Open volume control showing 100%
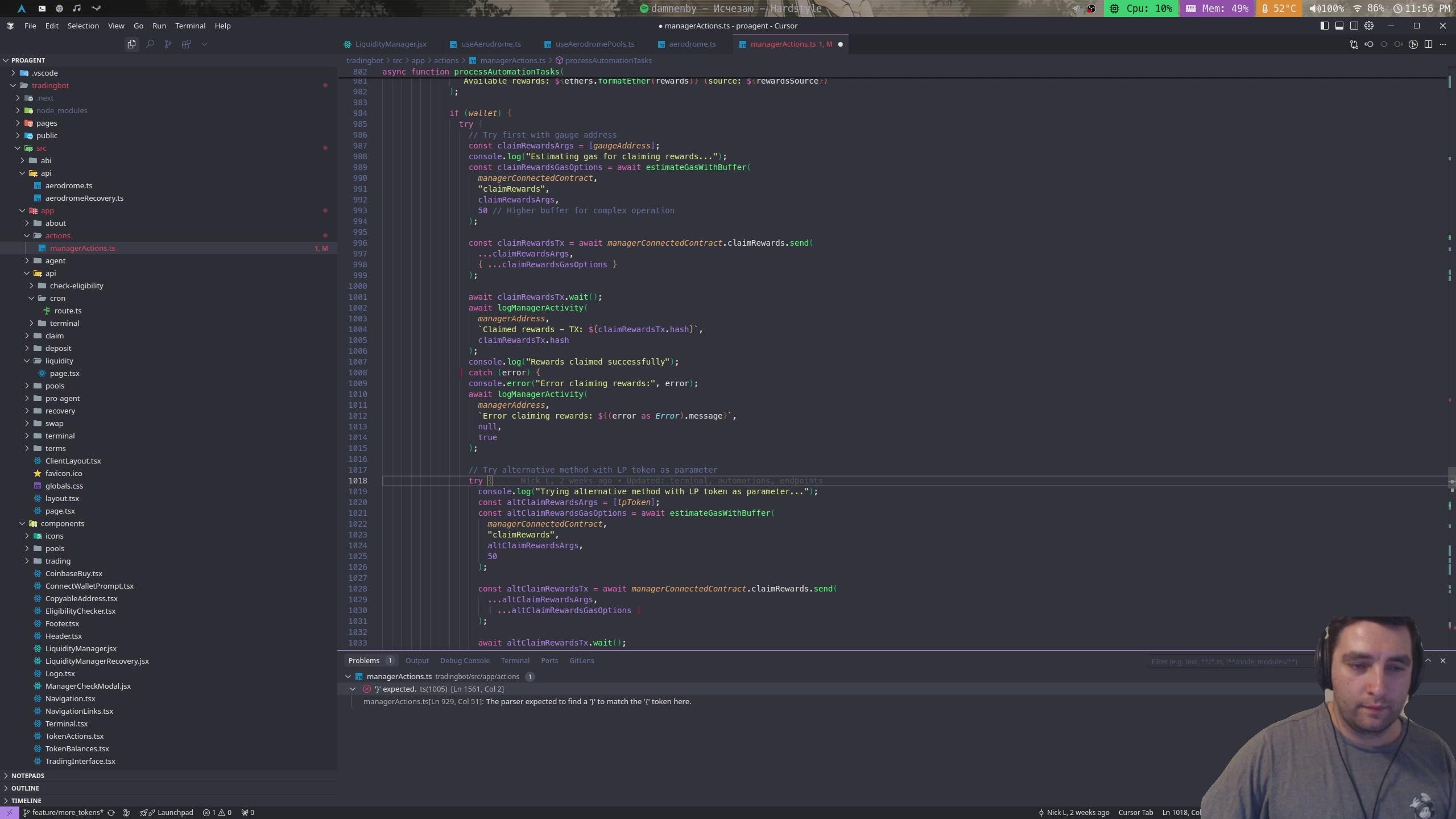The height and width of the screenshot is (819, 1456). 1326,9
